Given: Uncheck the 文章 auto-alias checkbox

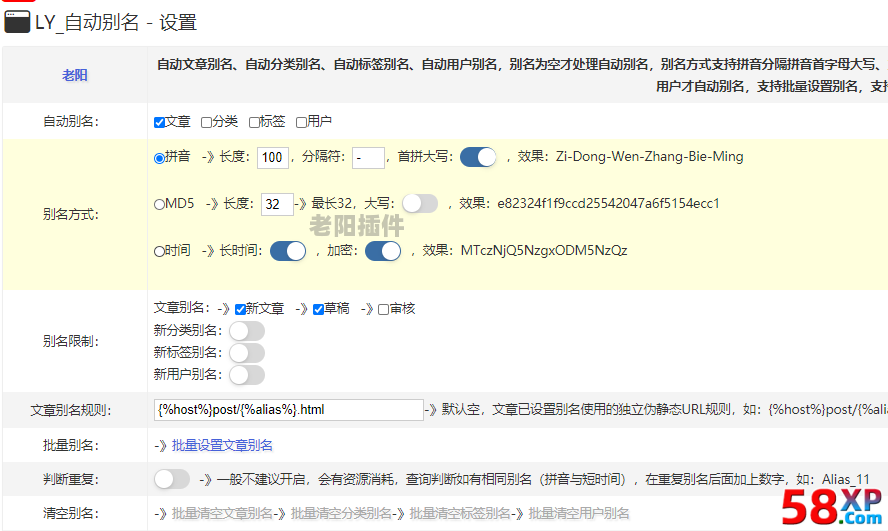Looking at the screenshot, I should click(x=159, y=122).
